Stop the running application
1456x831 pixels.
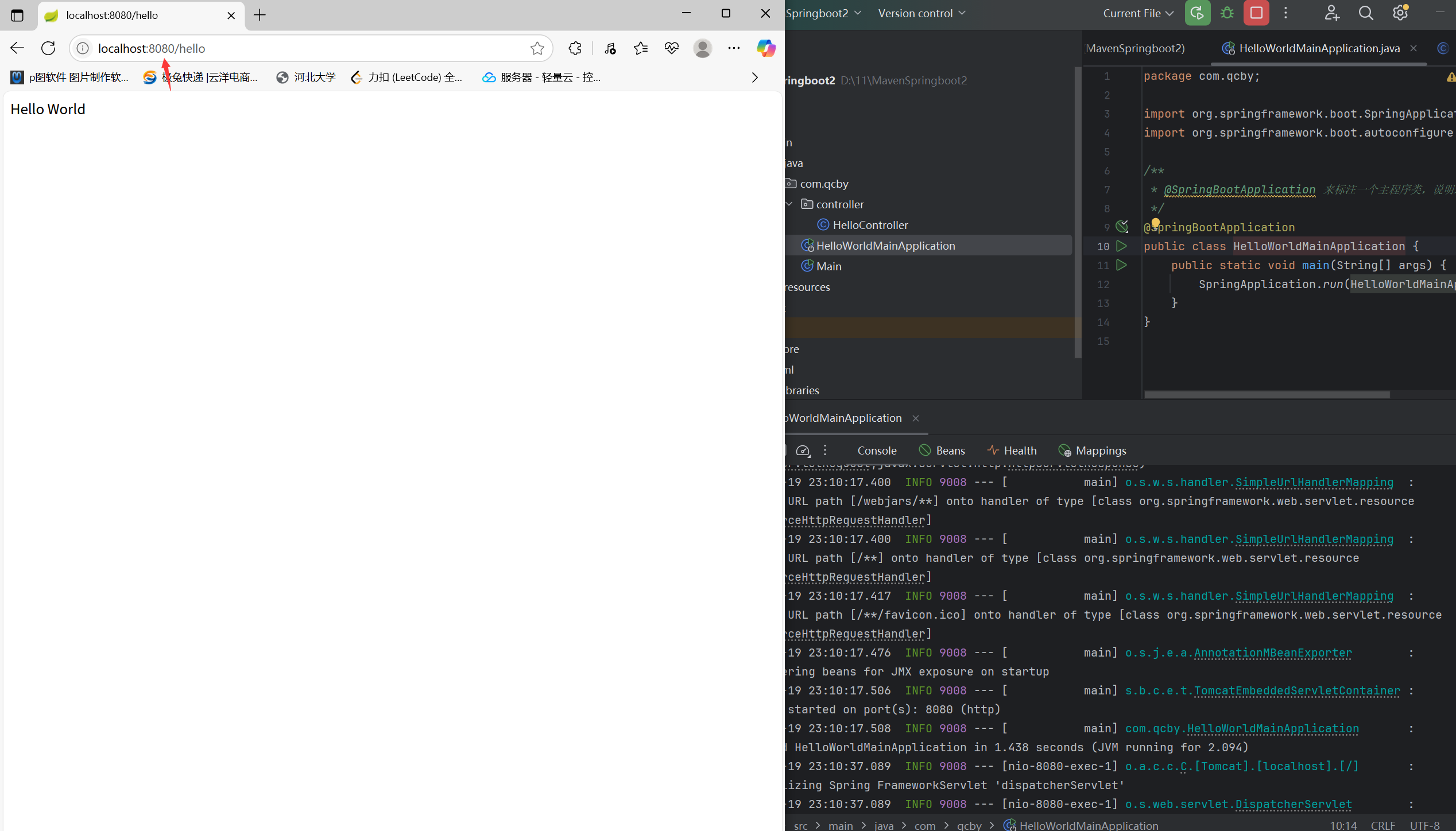tap(1256, 13)
